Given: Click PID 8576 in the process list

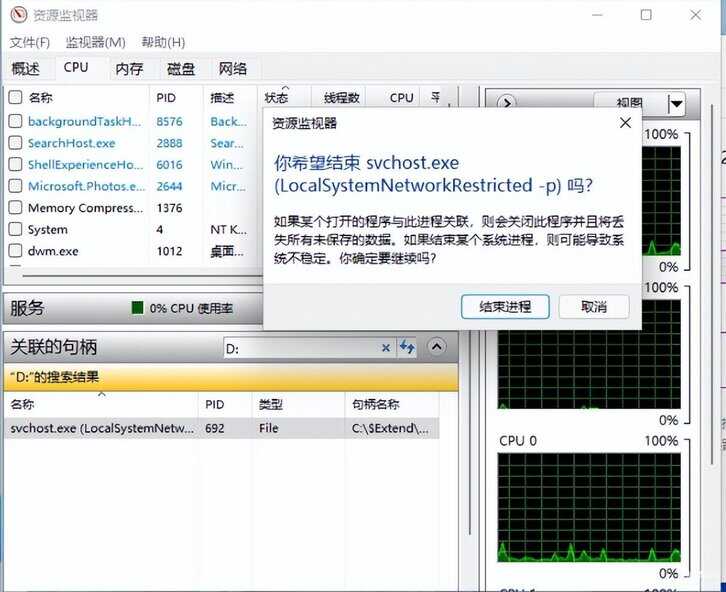Looking at the screenshot, I should 169,121.
